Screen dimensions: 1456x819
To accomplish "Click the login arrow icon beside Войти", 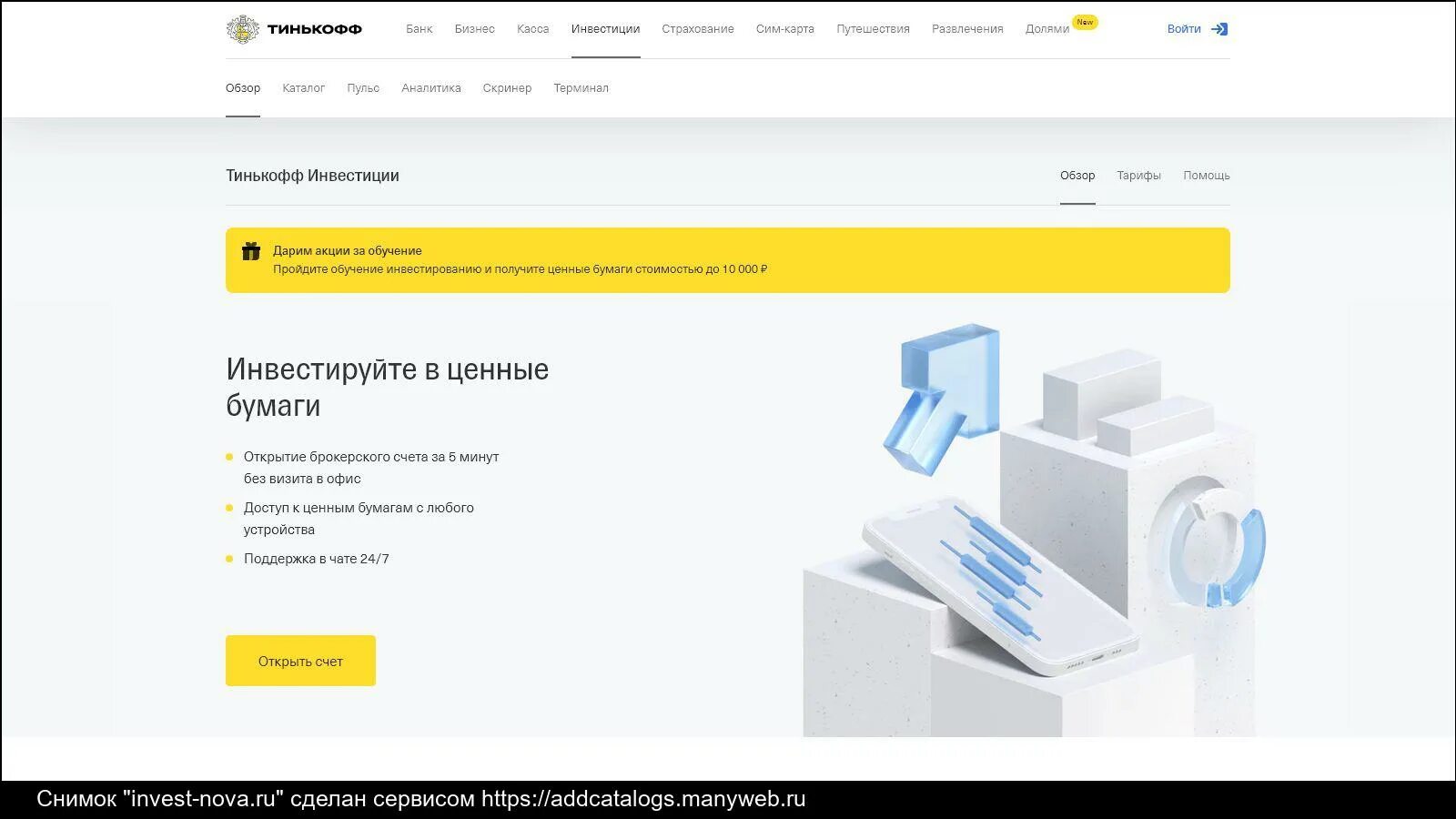I will point(1219,29).
